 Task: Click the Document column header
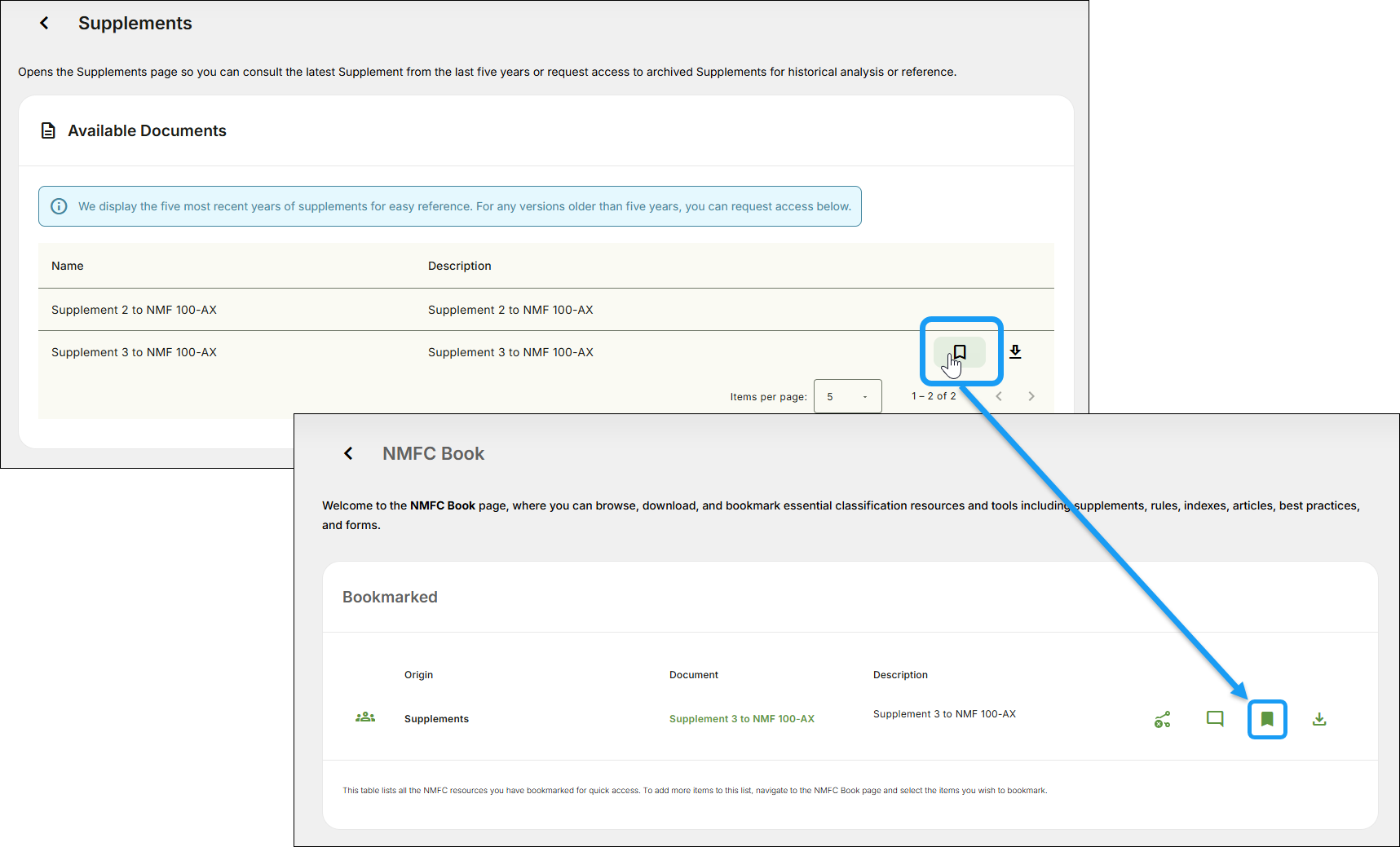(x=694, y=675)
